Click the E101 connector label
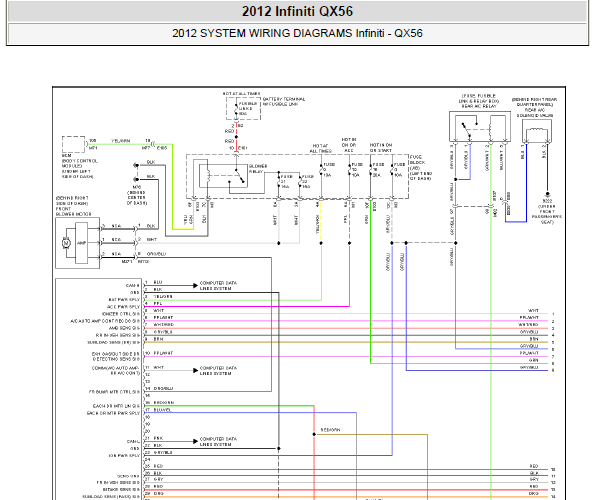The image size is (600, 500). (x=243, y=148)
